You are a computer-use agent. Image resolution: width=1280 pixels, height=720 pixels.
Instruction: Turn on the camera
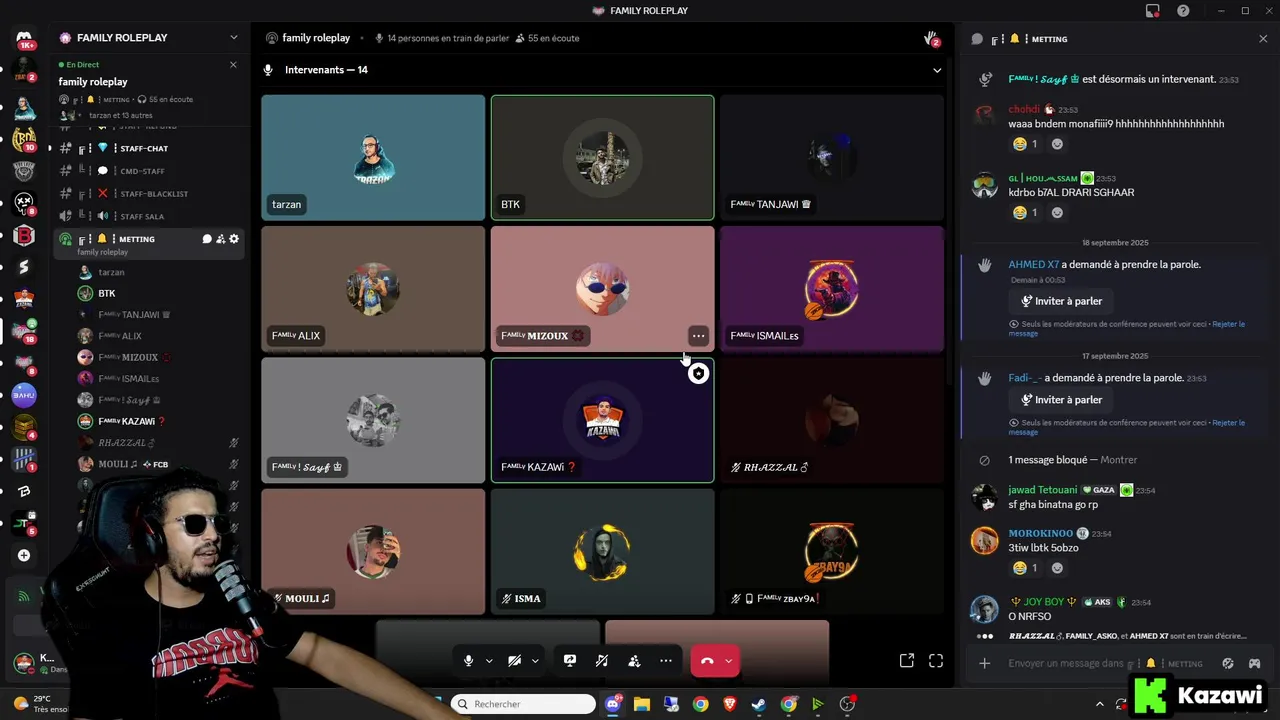pos(514,661)
